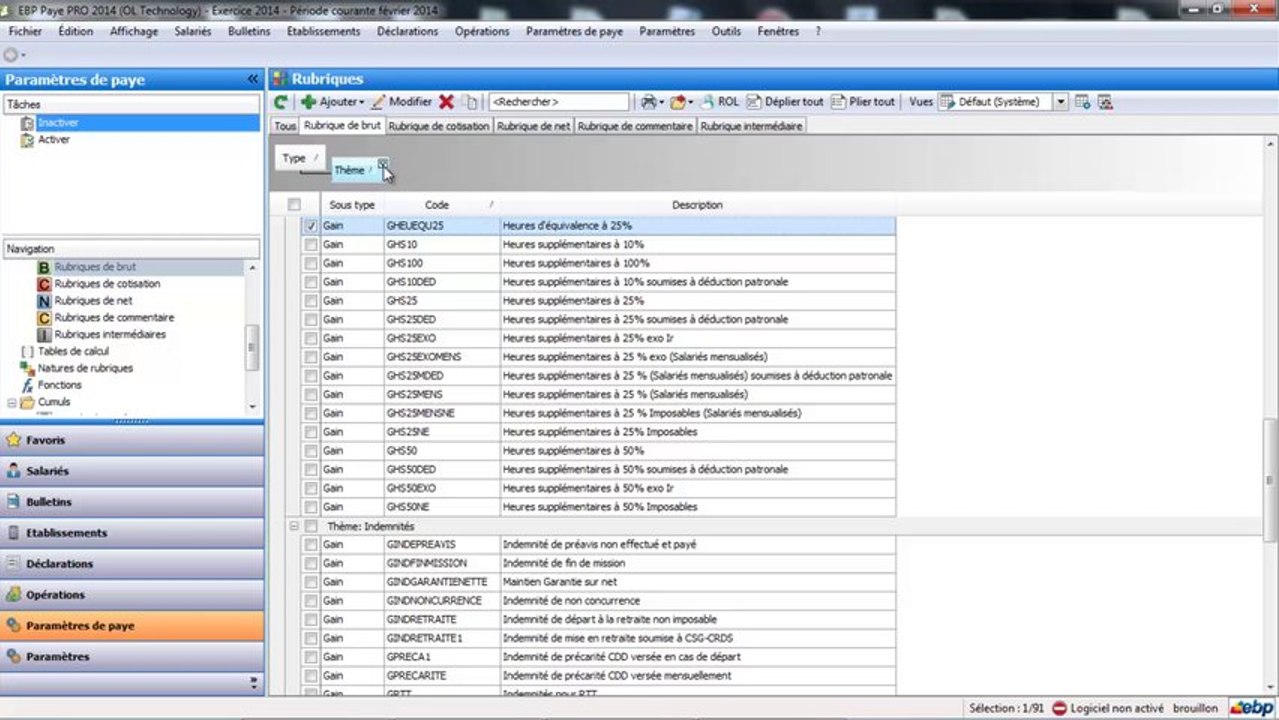Click the fx Fonctions icon

coord(27,385)
